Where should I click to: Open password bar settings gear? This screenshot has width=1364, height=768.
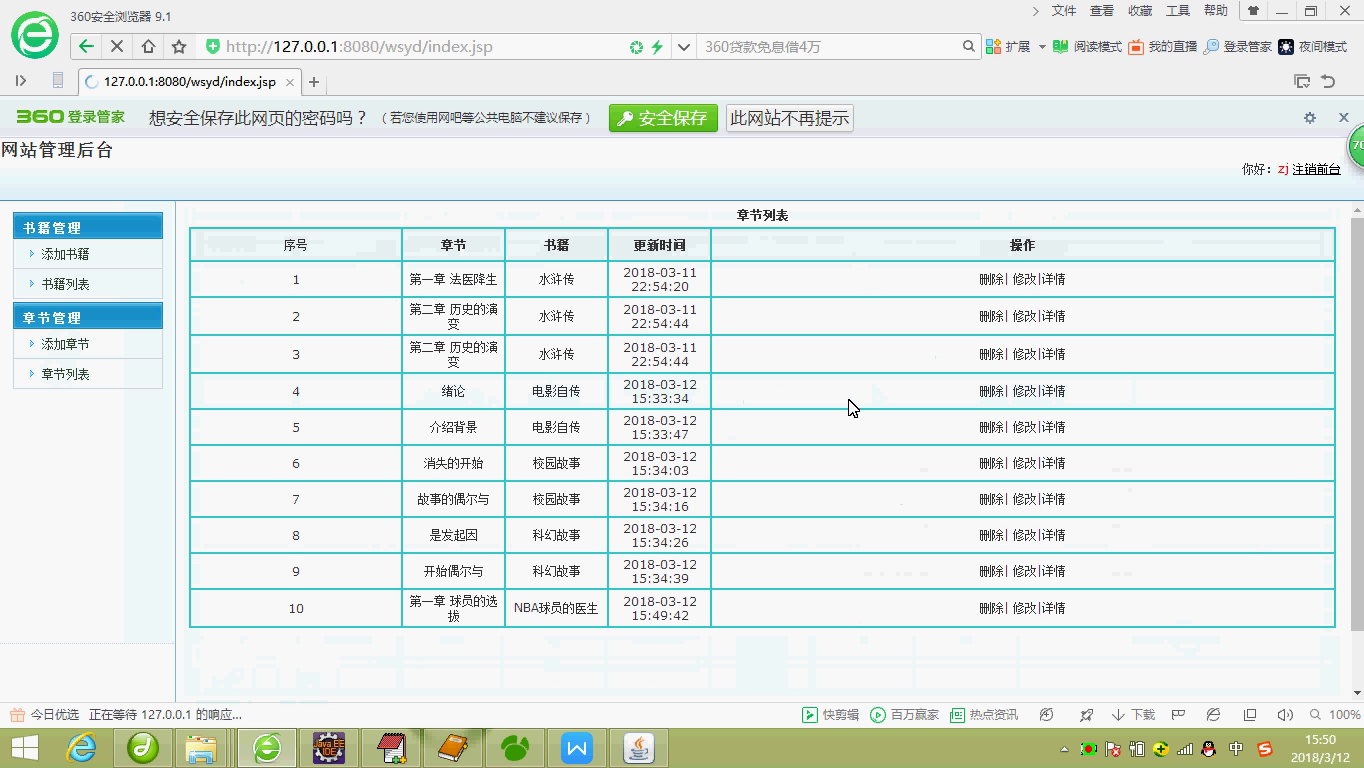[x=1310, y=118]
